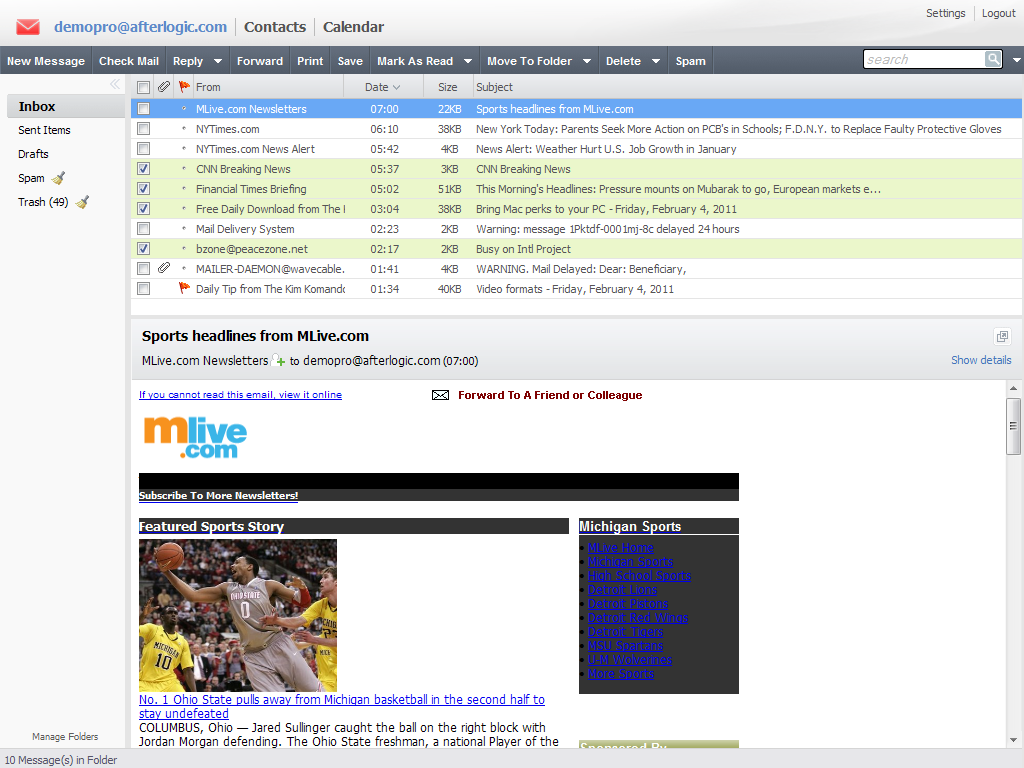Sort by attachment paperclip column header
Image resolution: width=1024 pixels, height=768 pixels.
[x=164, y=87]
